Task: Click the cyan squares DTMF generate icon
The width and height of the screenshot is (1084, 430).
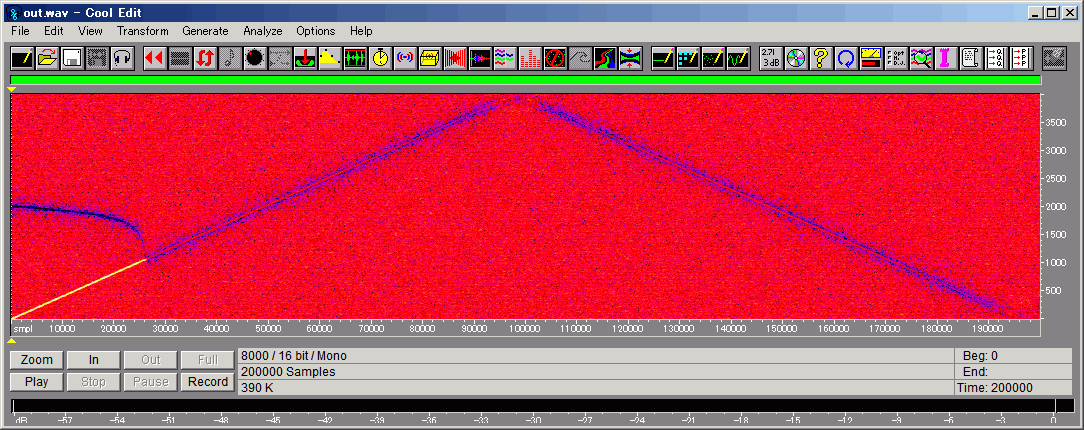Action: 688,58
